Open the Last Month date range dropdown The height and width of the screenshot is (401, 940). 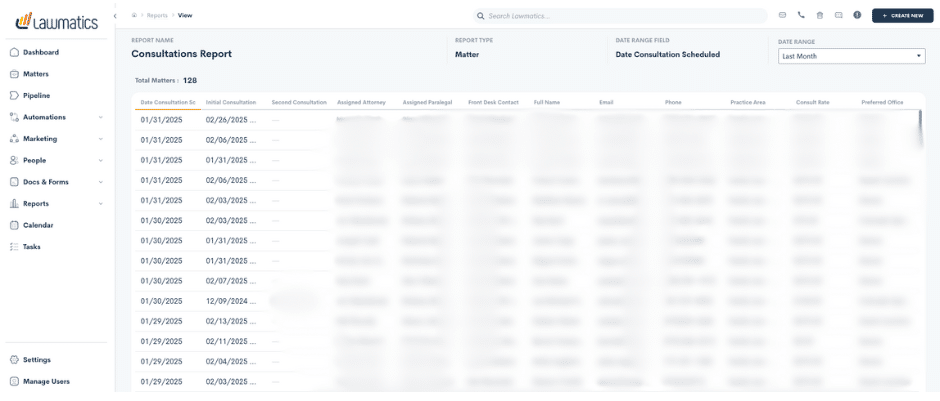(x=851, y=56)
